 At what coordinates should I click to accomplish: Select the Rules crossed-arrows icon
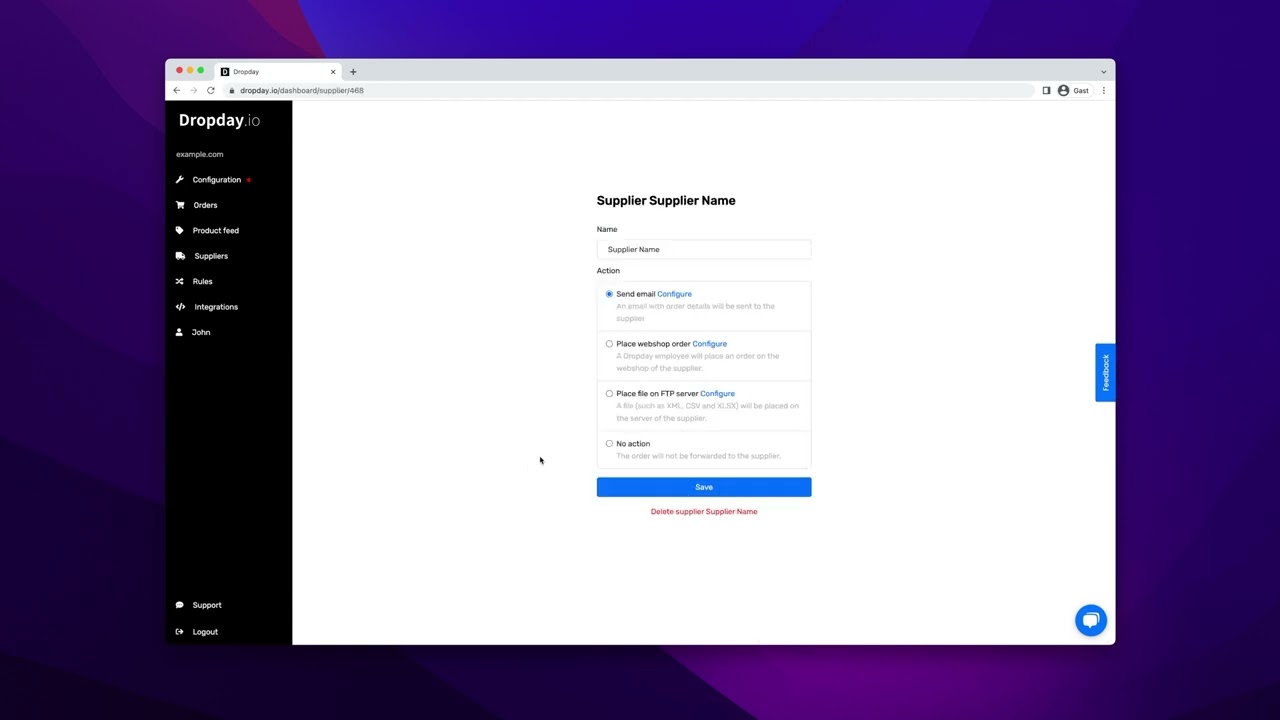pos(181,281)
